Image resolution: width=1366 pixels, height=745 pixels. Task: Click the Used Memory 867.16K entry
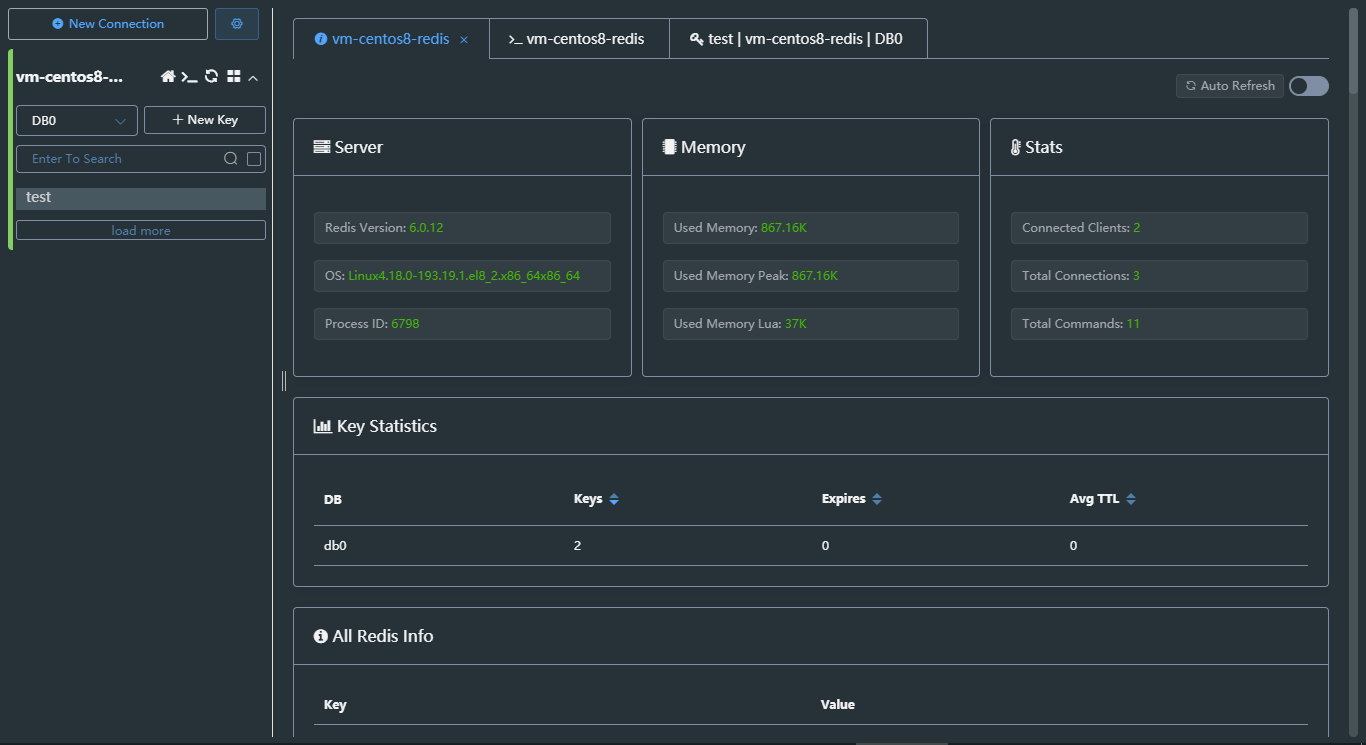click(x=811, y=228)
